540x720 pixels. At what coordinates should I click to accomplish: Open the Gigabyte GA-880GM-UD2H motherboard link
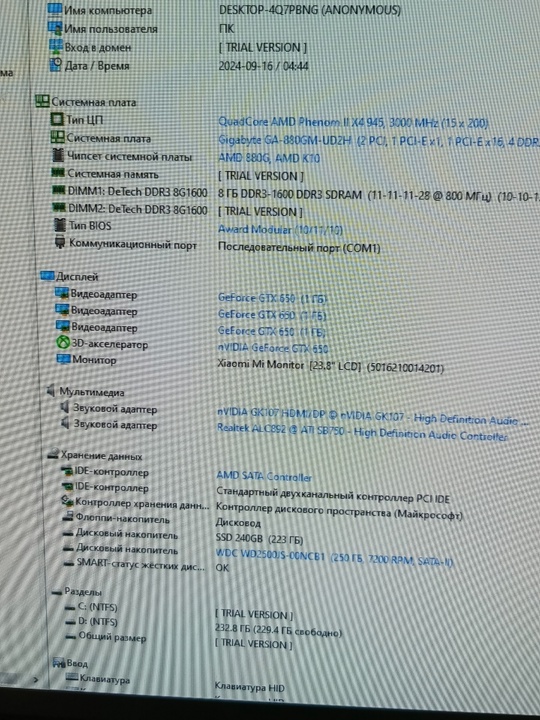point(379,141)
